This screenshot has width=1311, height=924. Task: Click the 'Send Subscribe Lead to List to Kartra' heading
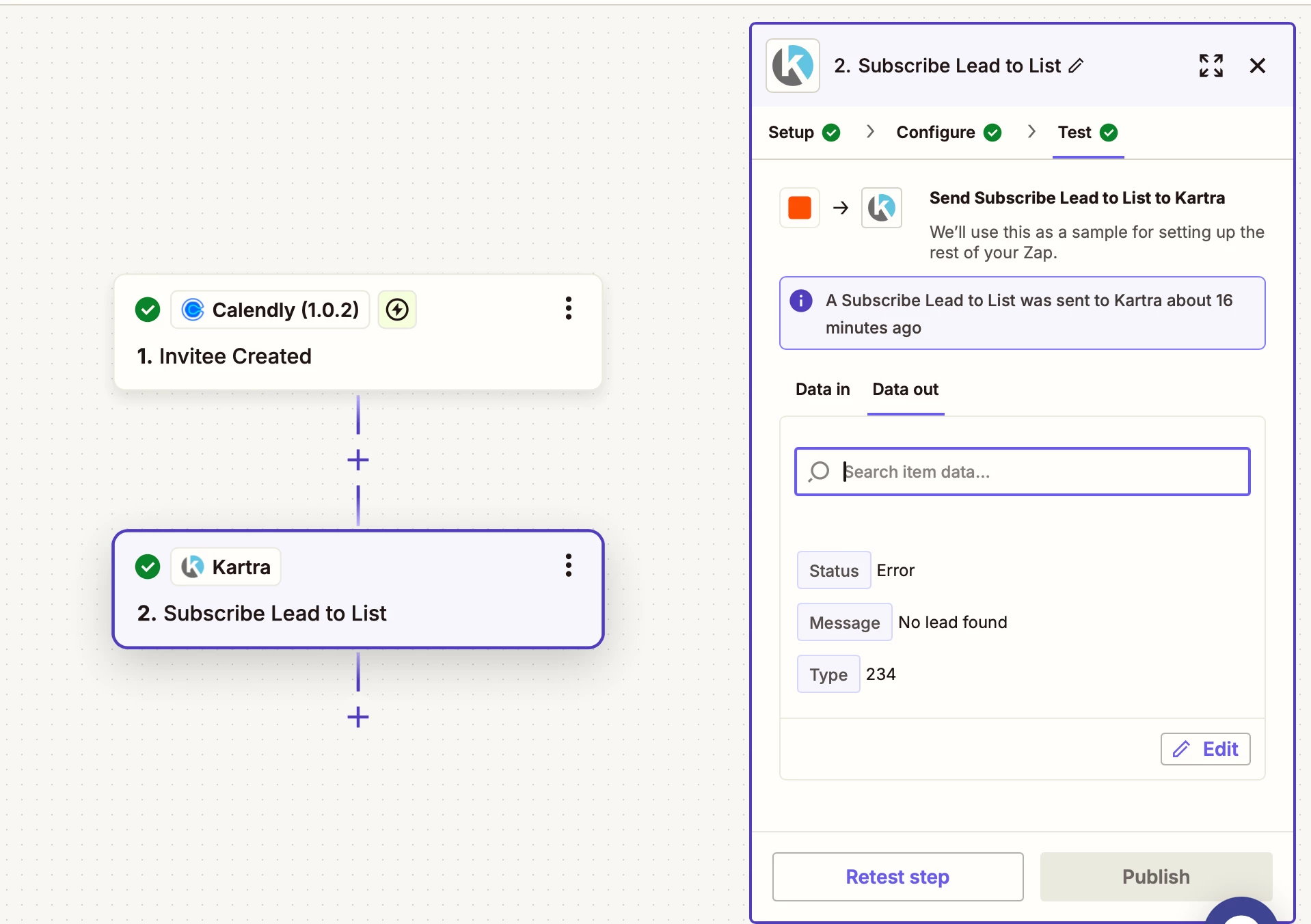coord(1077,198)
